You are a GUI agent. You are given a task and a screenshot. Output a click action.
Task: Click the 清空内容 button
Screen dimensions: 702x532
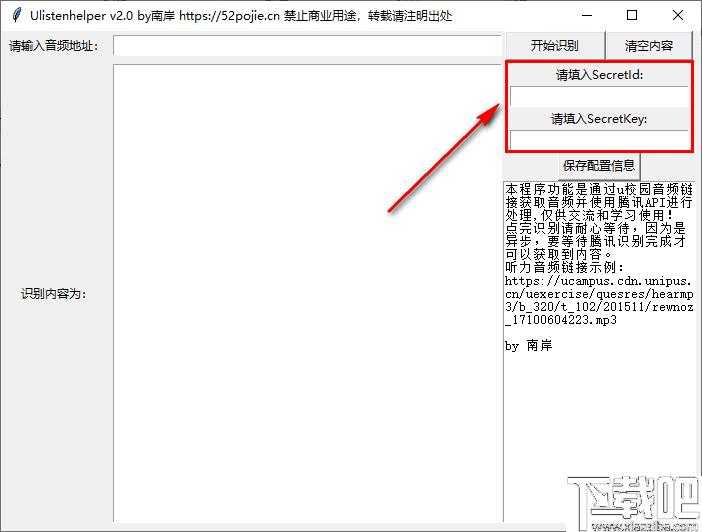click(x=649, y=45)
